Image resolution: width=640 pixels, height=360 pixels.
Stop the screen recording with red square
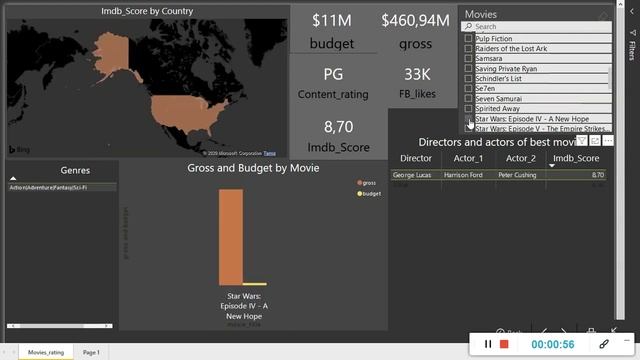504,344
